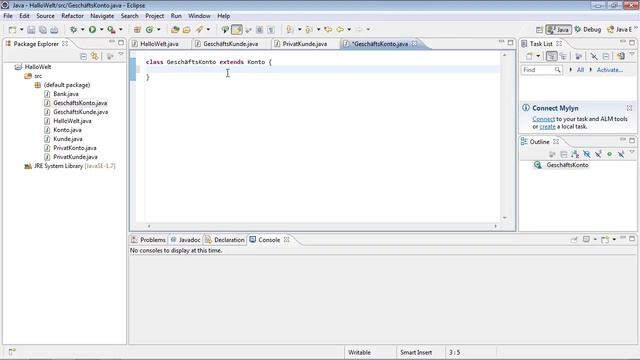Click the Print toolbar icon
Image resolution: width=640 pixels, height=360 pixels.
(54, 30)
